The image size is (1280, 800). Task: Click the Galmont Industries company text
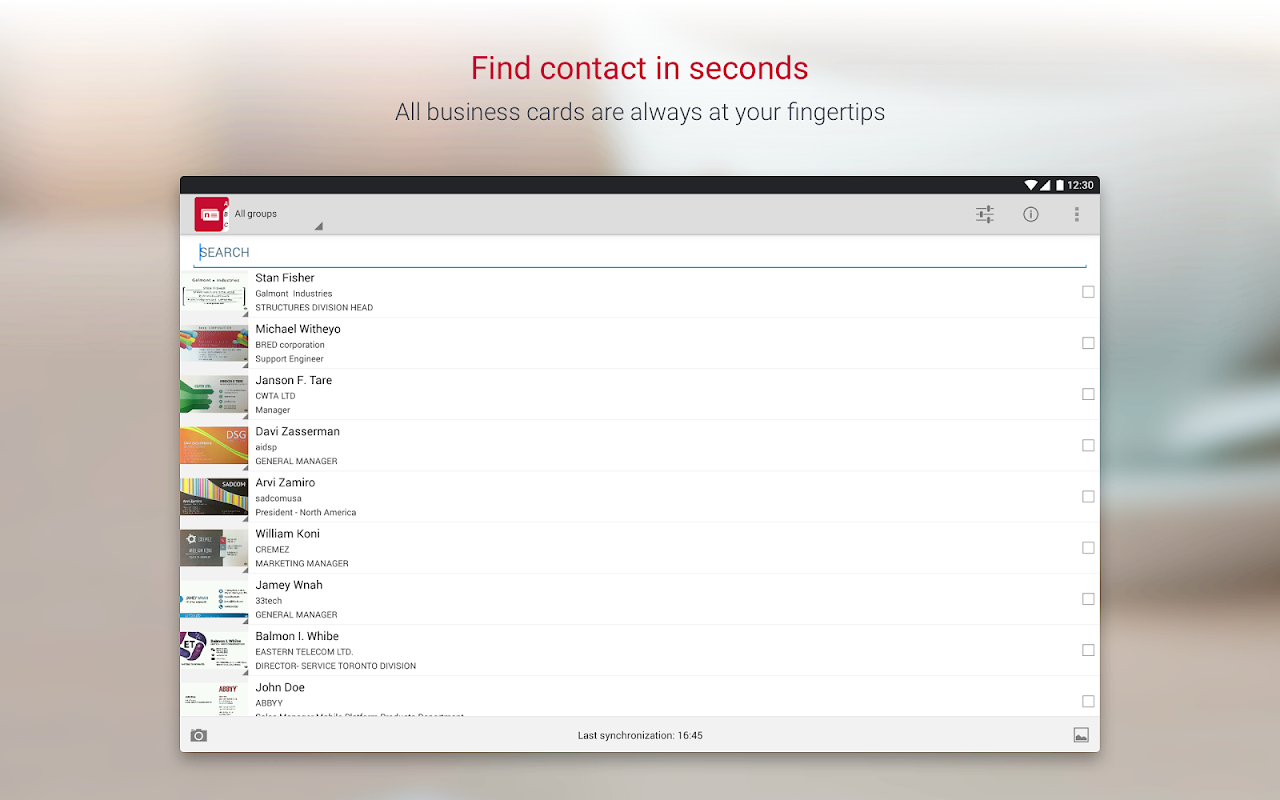pyautogui.click(x=294, y=294)
